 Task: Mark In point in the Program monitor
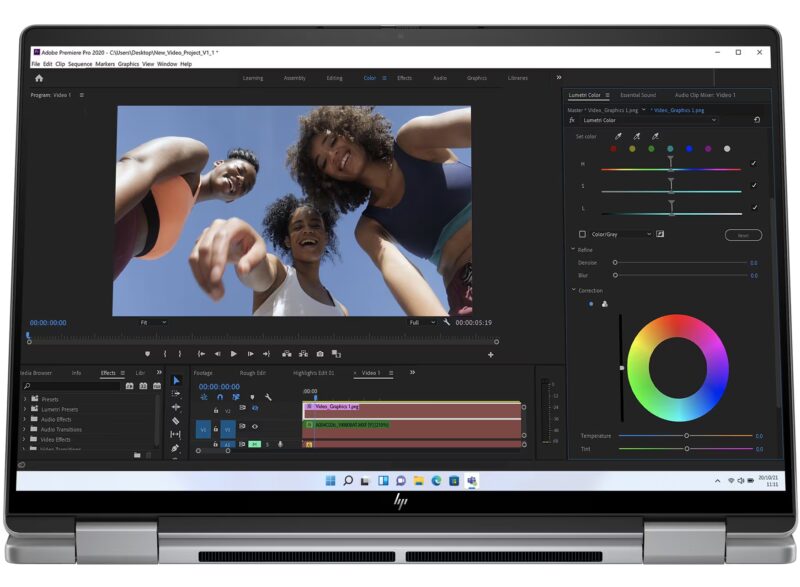pyautogui.click(x=165, y=353)
